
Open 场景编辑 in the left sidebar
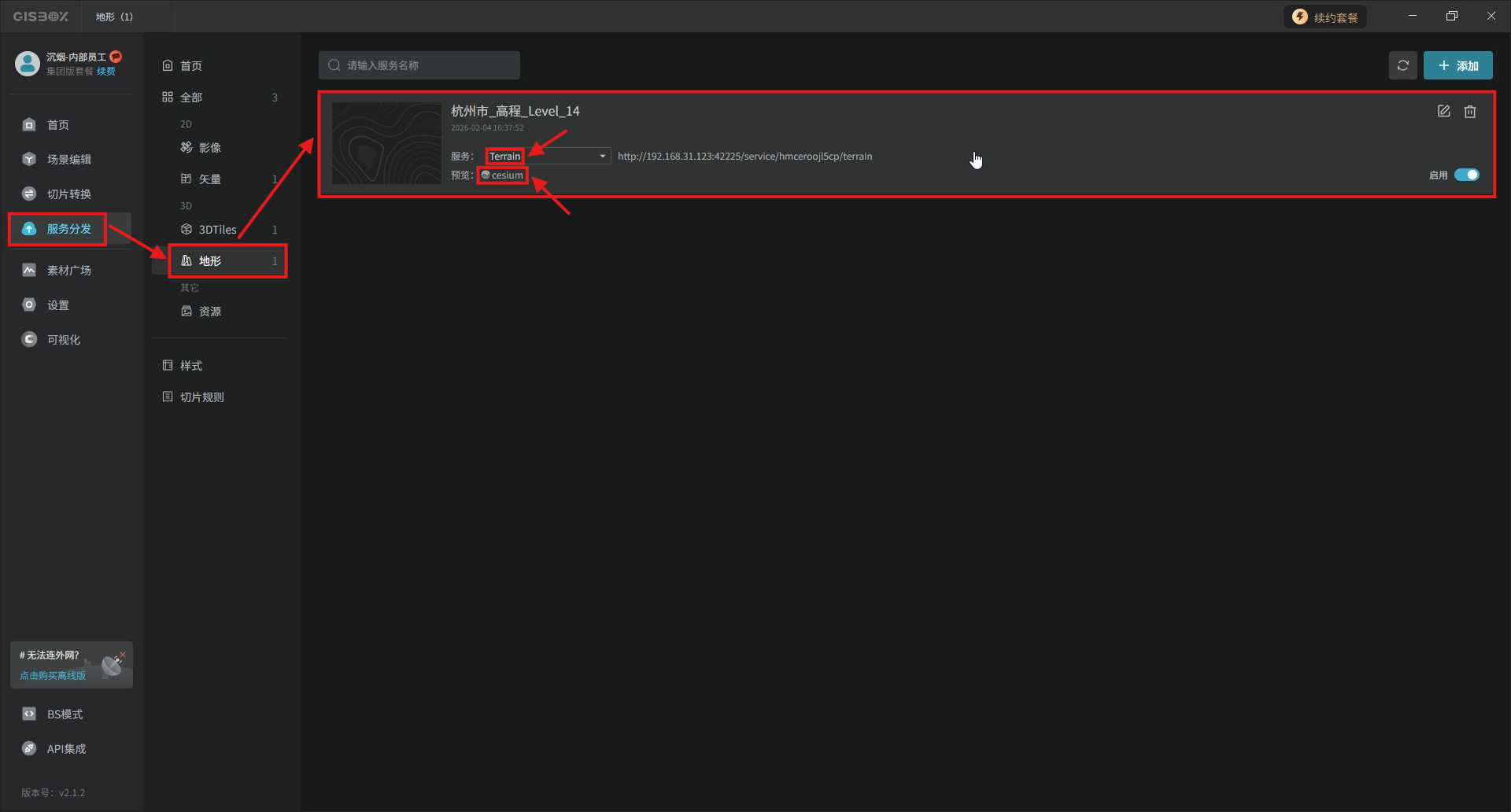pyautogui.click(x=68, y=160)
